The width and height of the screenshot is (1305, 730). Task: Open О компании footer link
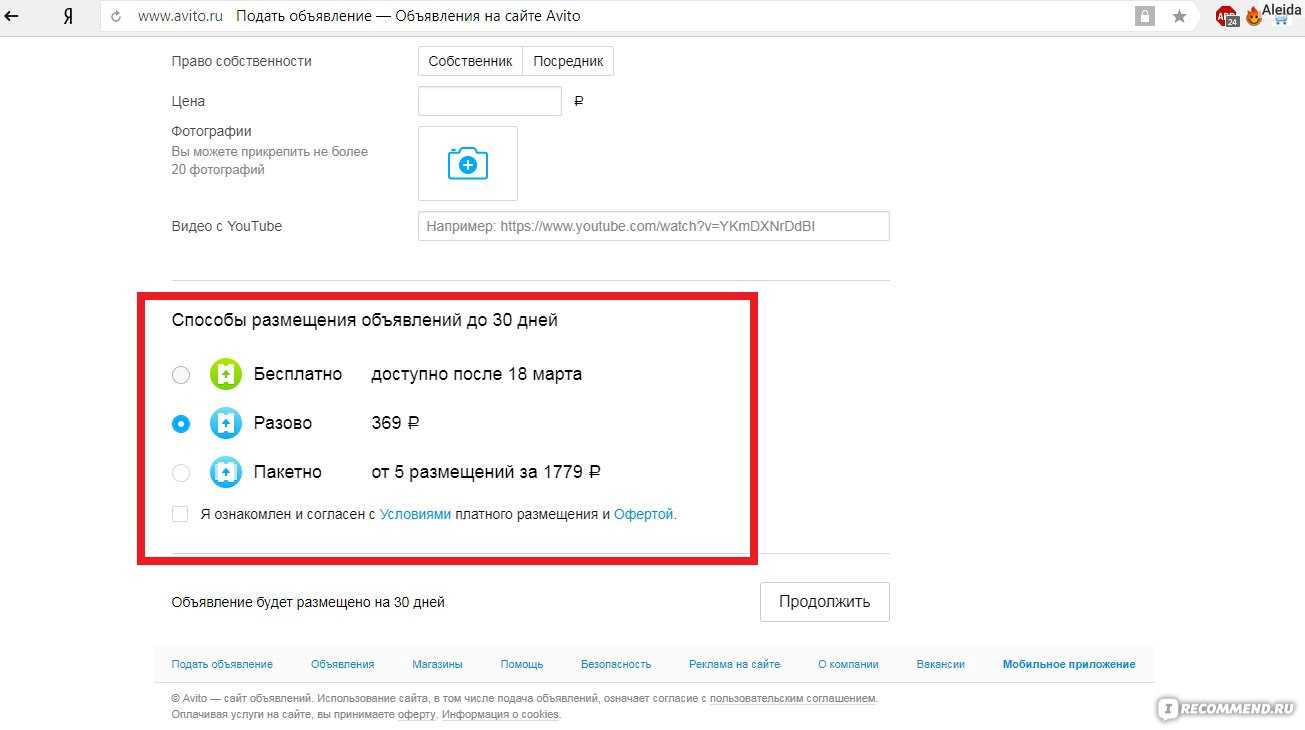pos(848,664)
